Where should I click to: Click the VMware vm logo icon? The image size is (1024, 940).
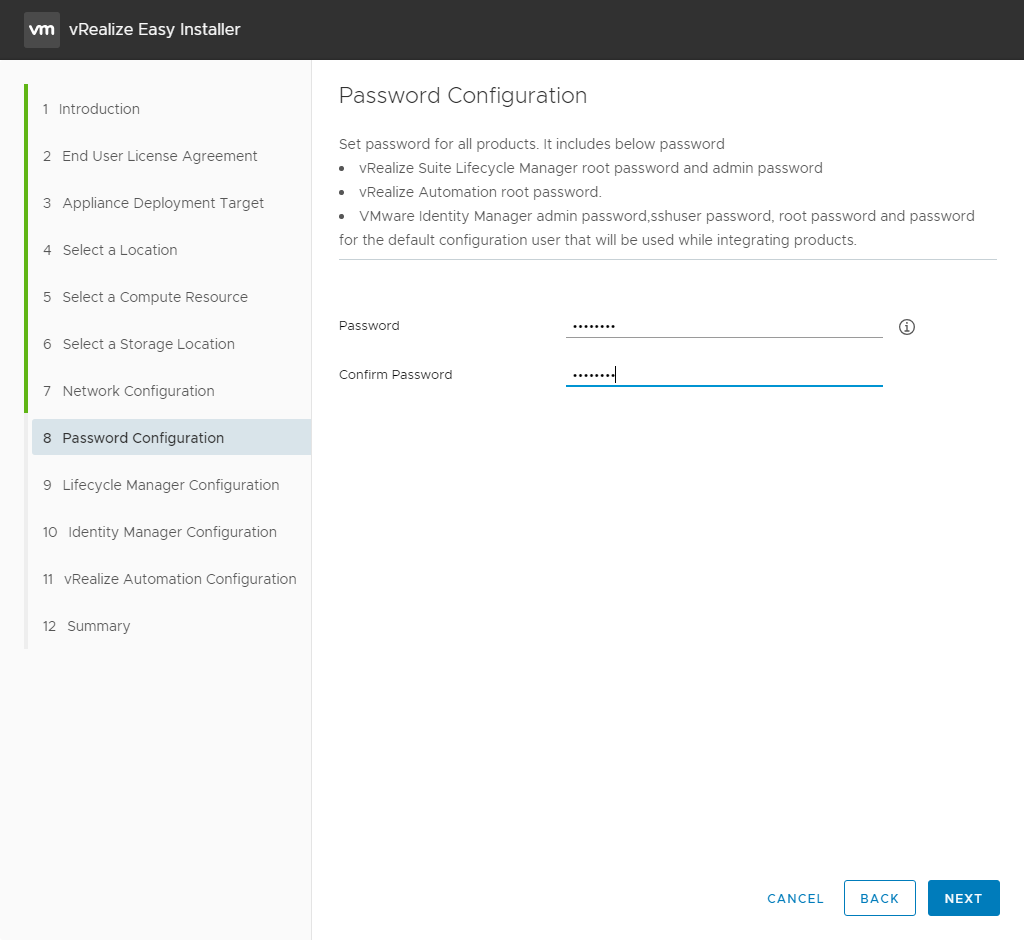coord(42,29)
